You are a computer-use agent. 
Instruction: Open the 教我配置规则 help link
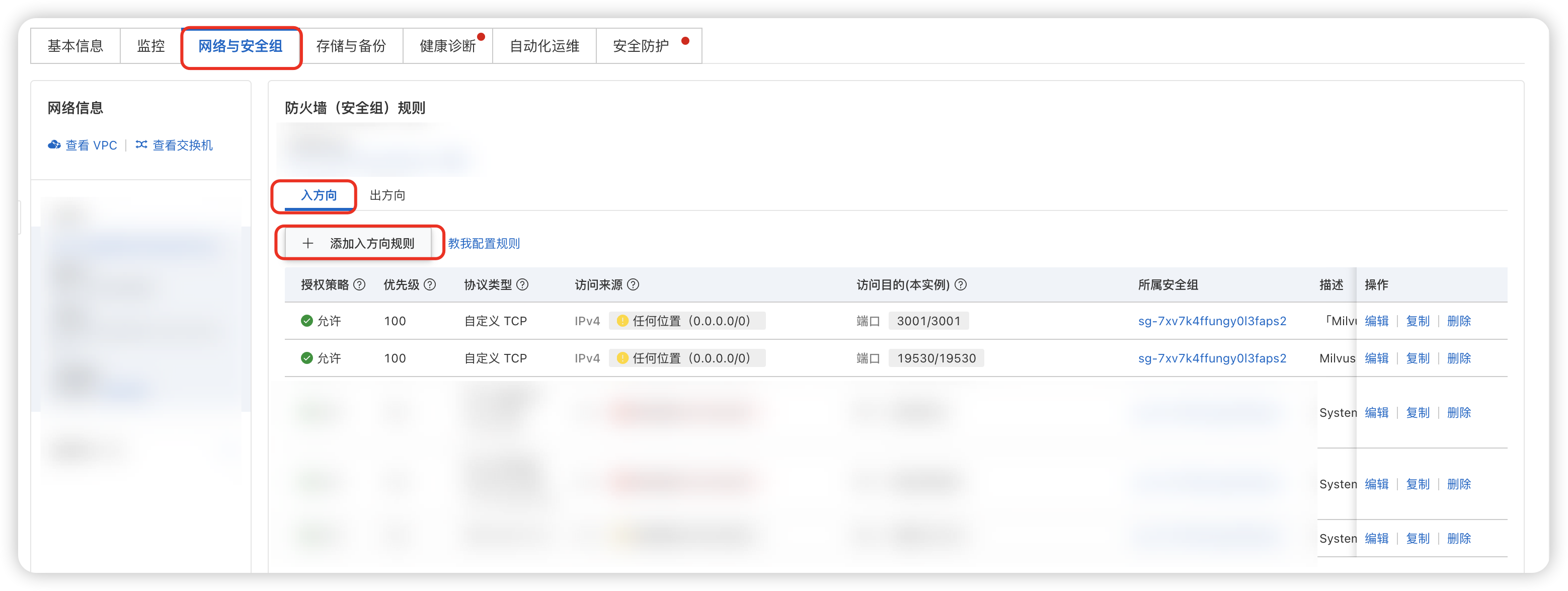click(484, 244)
